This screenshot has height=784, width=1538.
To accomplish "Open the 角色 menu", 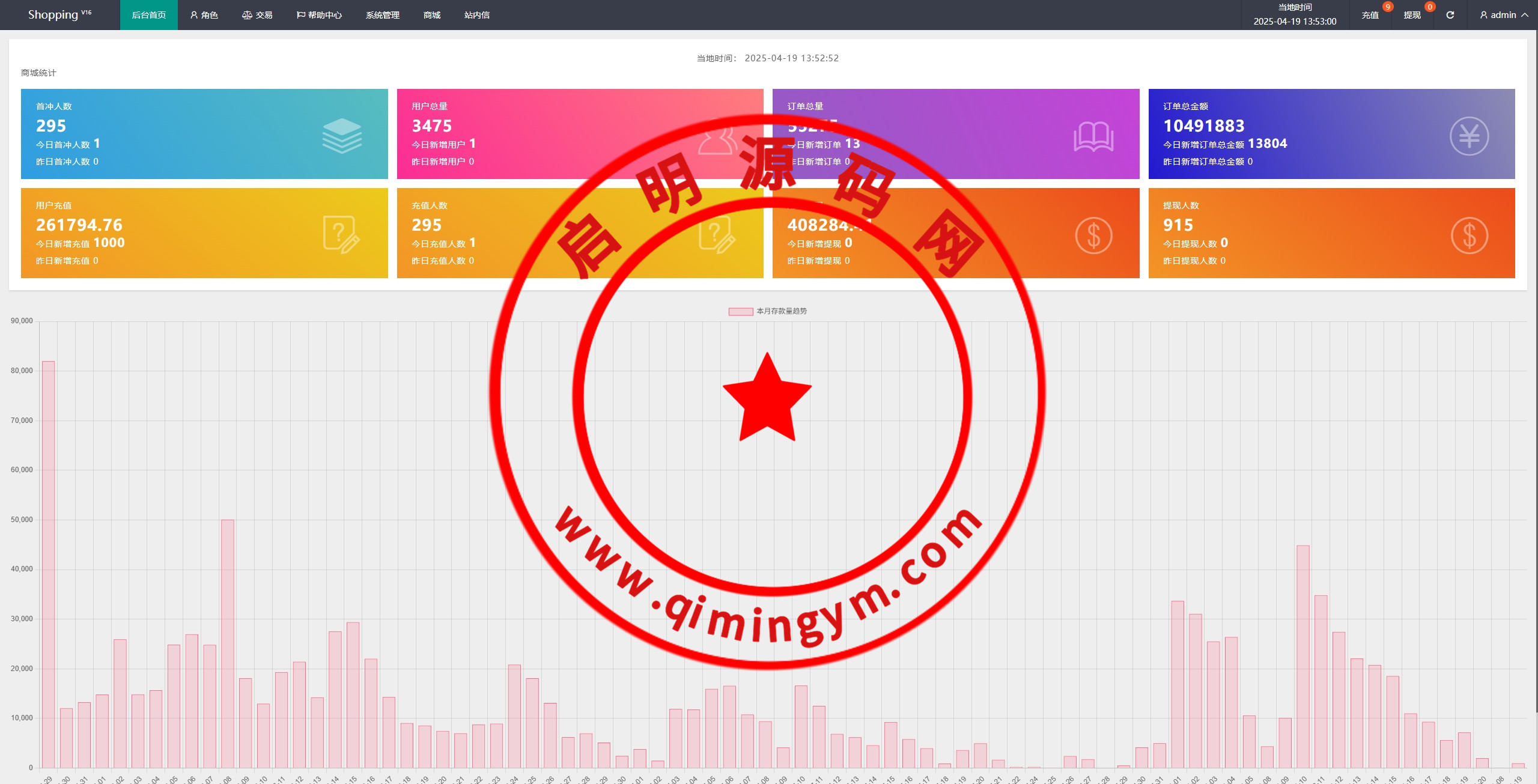I will click(204, 15).
